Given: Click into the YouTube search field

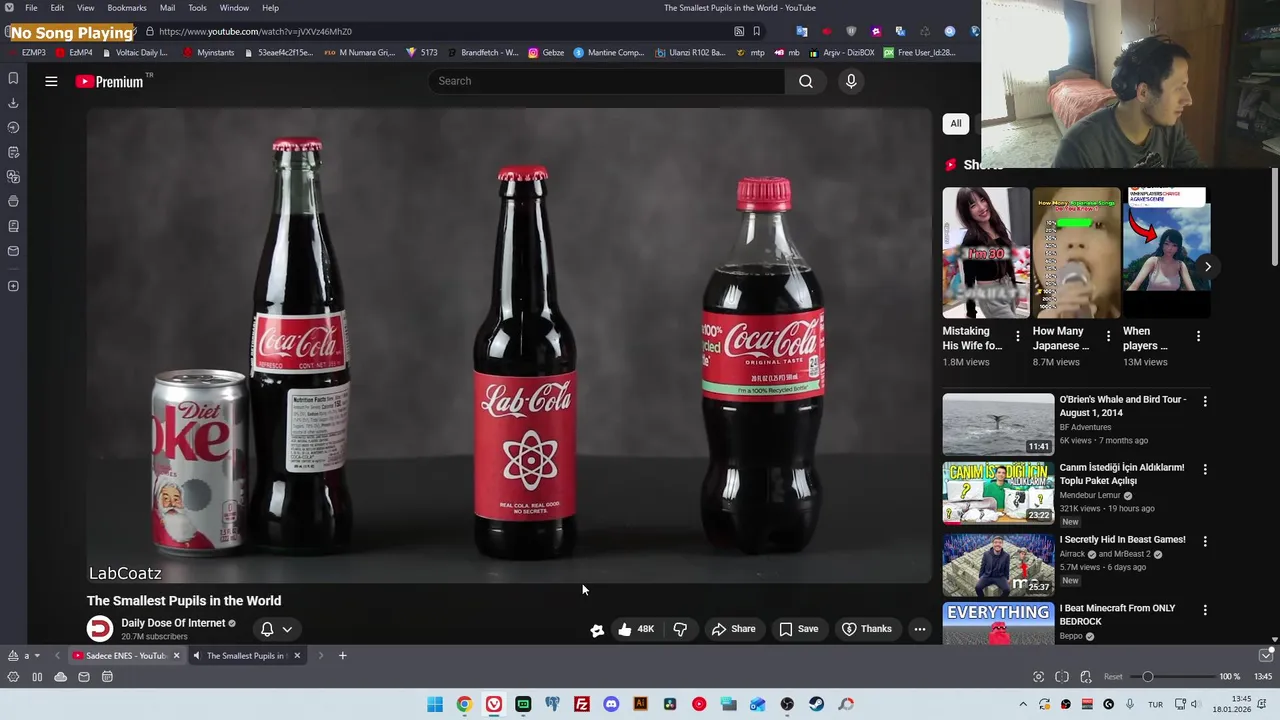Looking at the screenshot, I should click(x=606, y=81).
